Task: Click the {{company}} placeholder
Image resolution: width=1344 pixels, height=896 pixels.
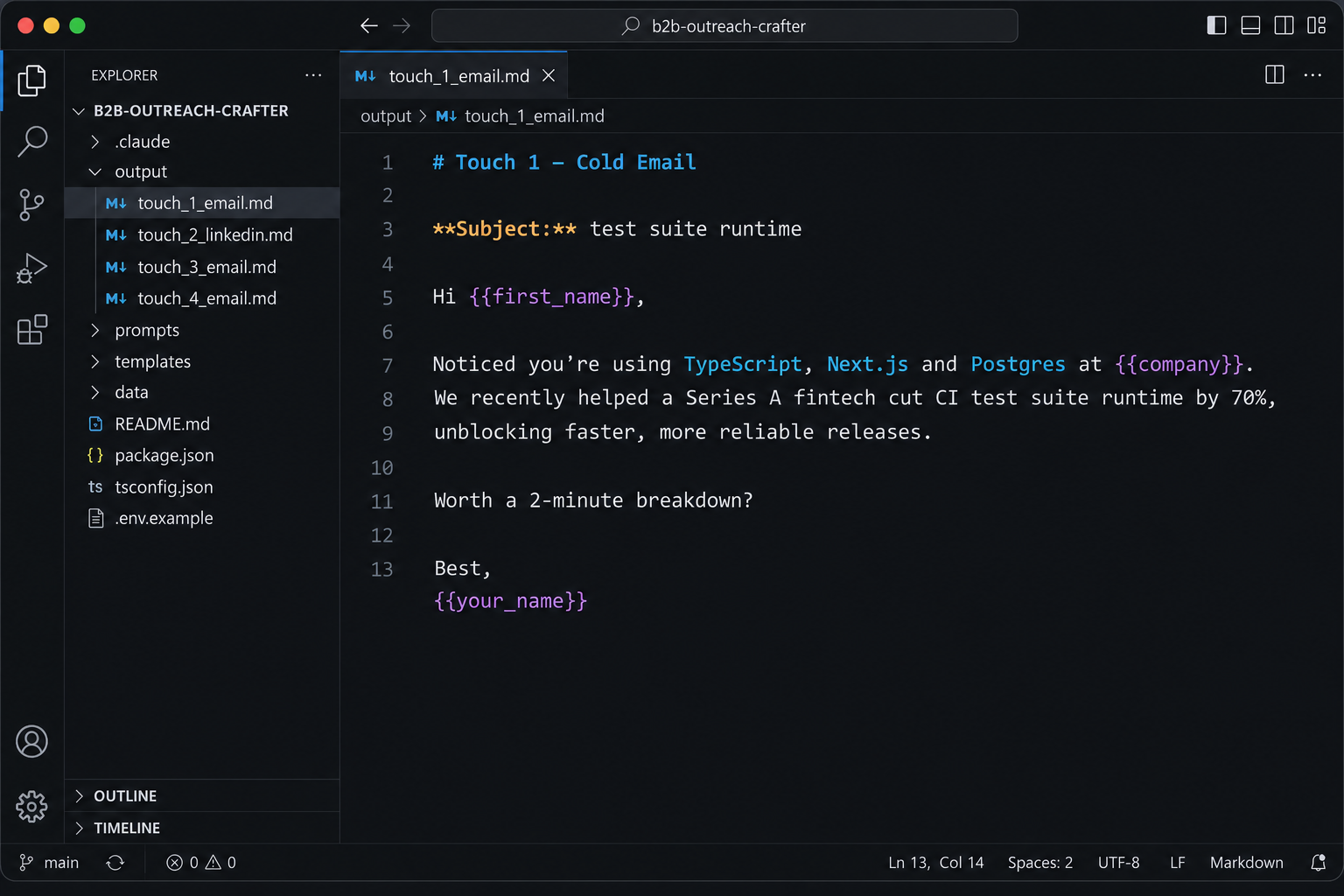Action: [1179, 364]
